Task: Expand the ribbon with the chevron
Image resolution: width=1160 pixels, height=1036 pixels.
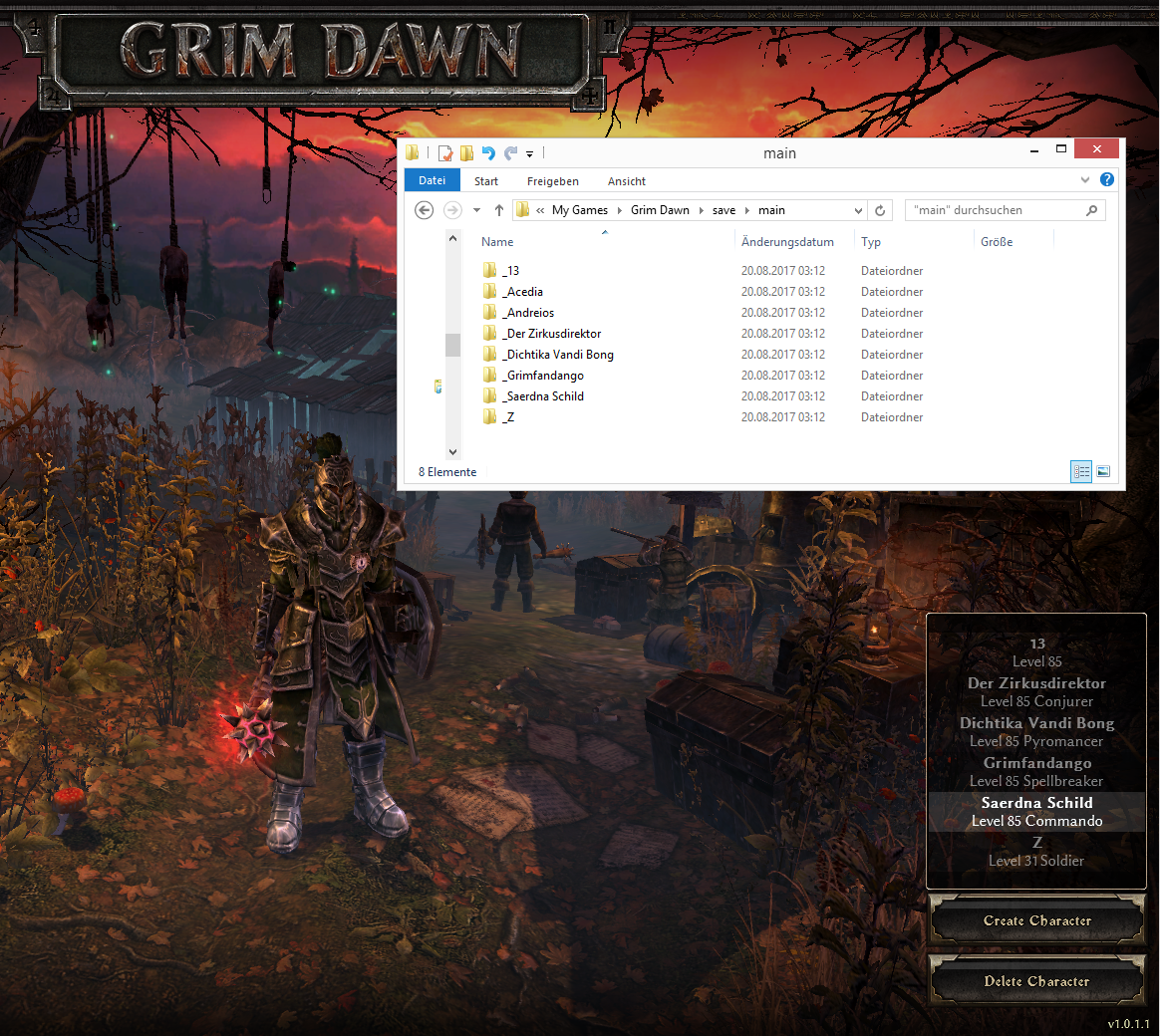Action: [x=1084, y=179]
